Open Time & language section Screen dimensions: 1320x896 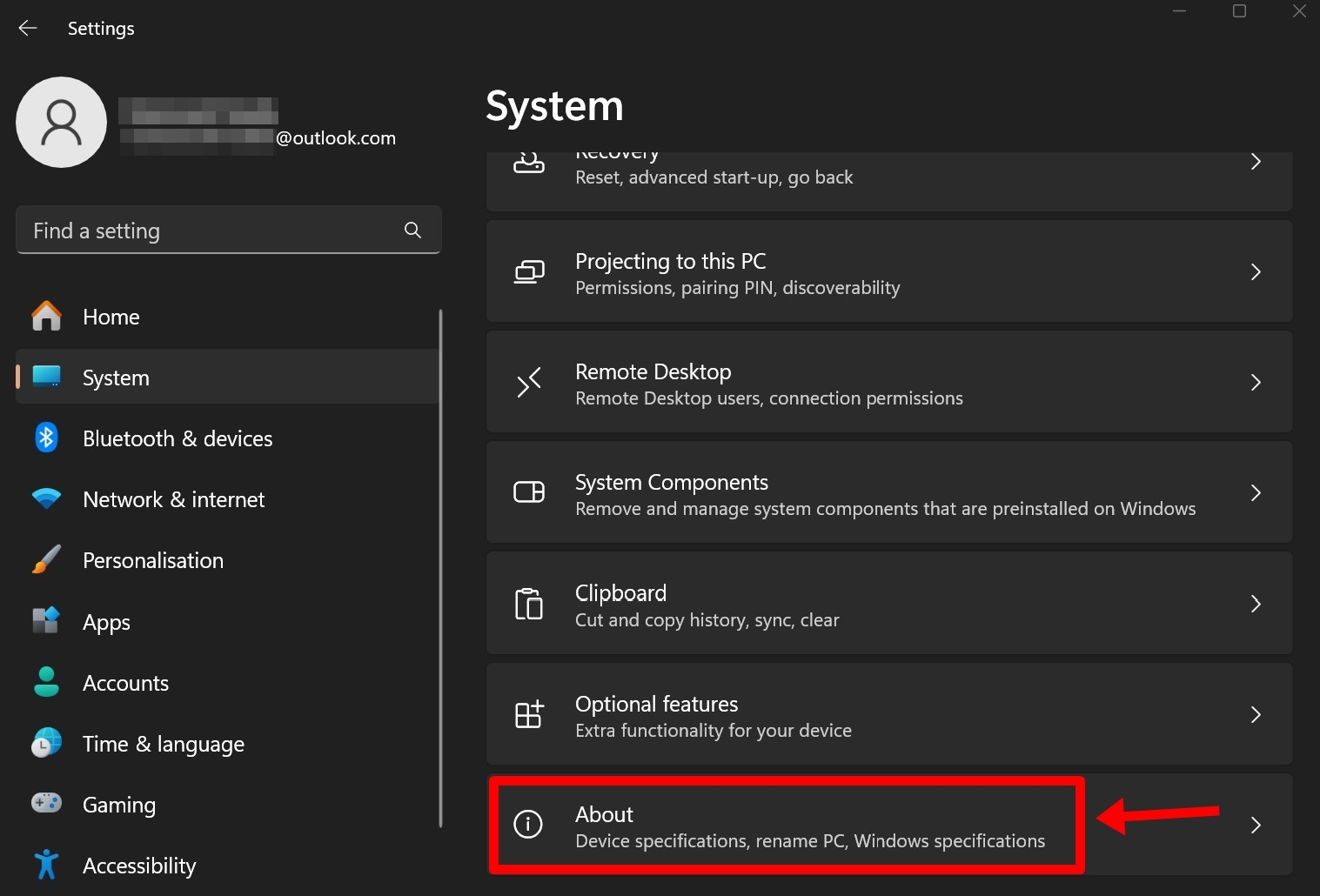pos(227,744)
